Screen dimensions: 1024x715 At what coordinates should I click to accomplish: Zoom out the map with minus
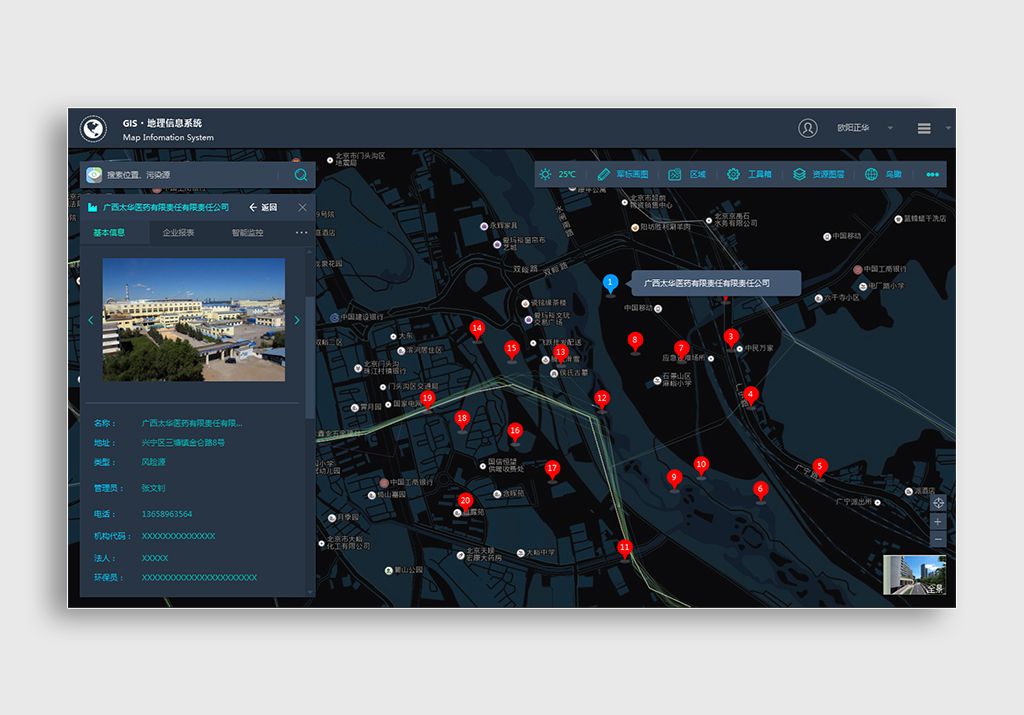click(938, 539)
